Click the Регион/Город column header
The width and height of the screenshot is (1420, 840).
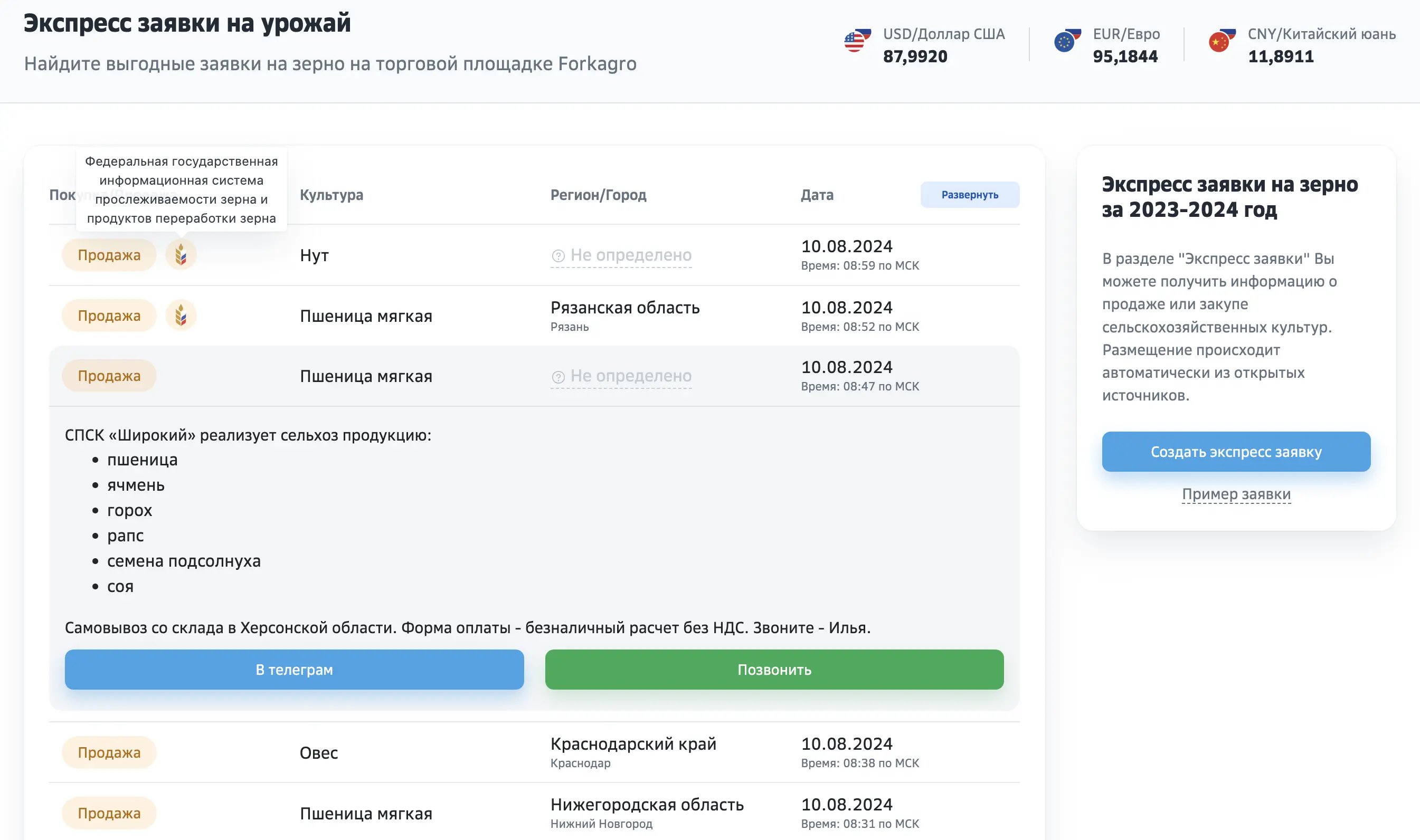598,195
